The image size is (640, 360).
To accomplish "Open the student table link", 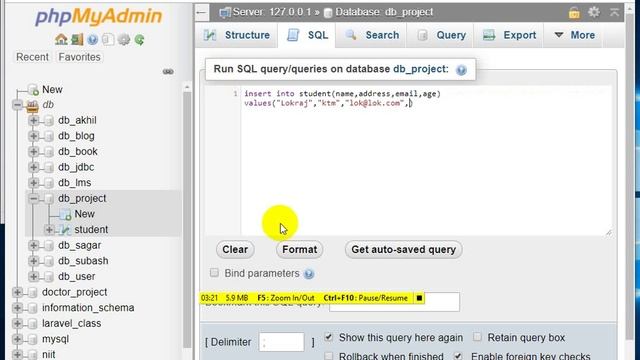I will pyautogui.click(x=91, y=230).
